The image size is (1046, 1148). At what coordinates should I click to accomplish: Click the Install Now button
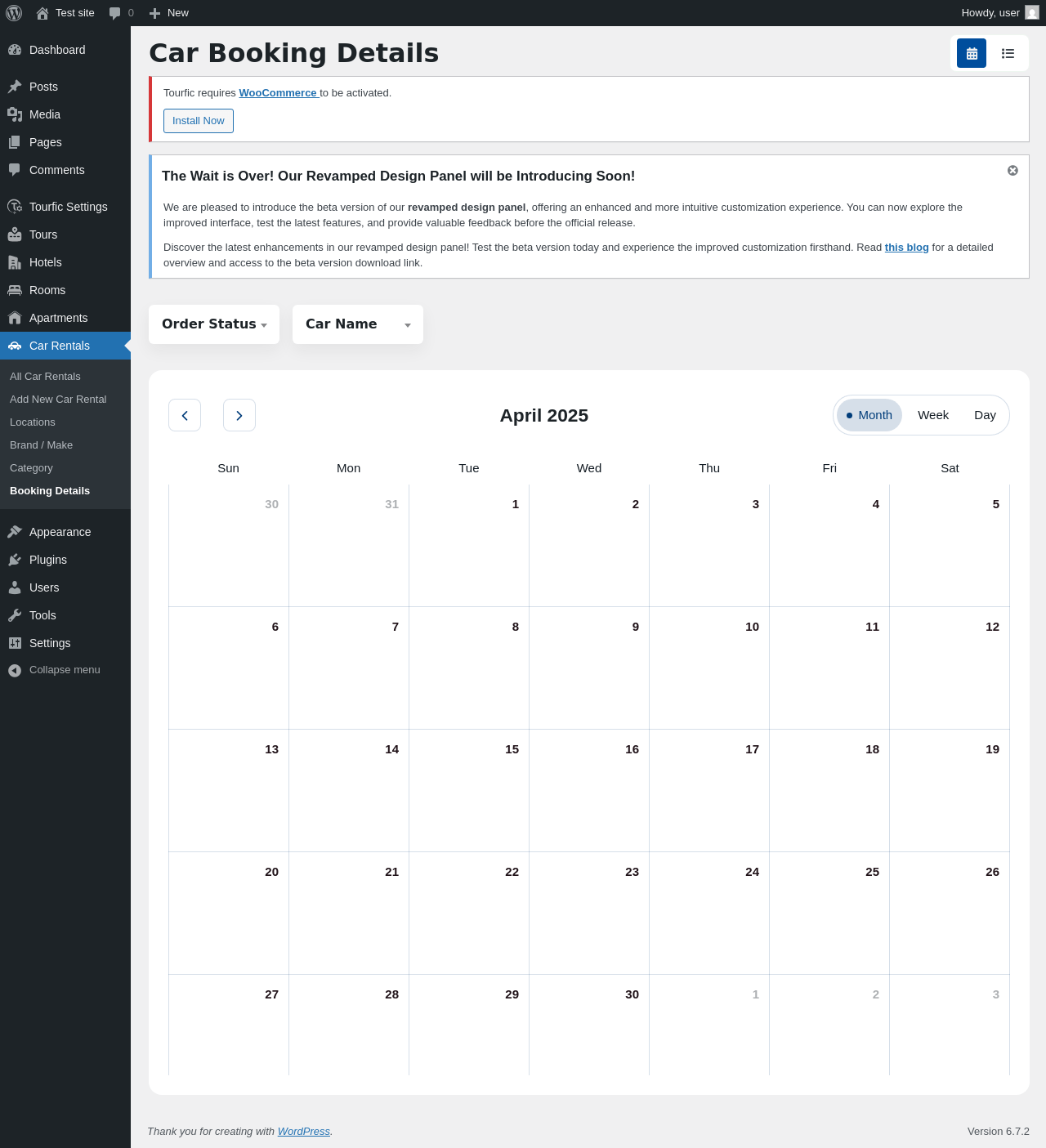[199, 121]
